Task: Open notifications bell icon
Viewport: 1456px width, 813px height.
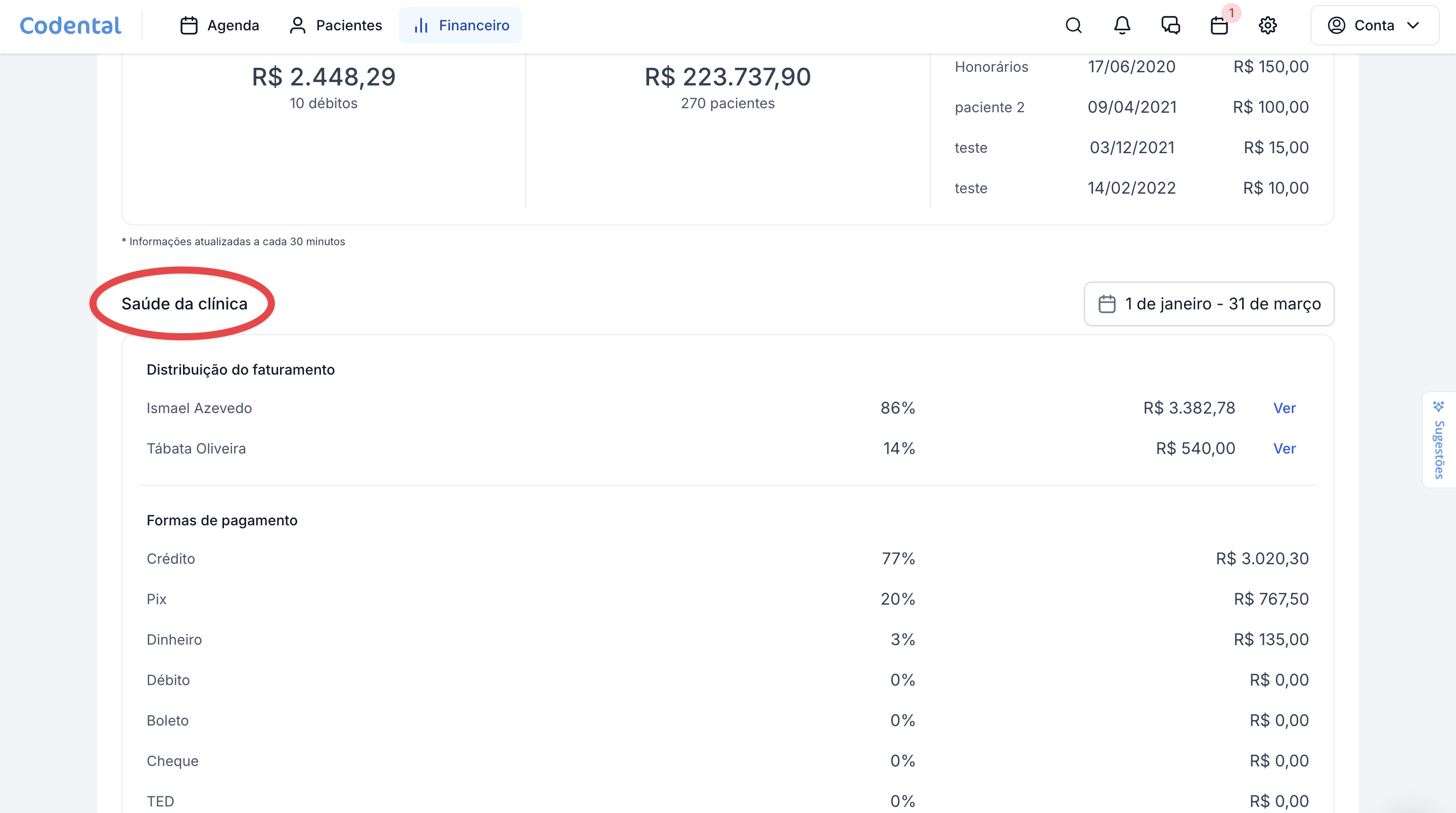Action: point(1122,25)
